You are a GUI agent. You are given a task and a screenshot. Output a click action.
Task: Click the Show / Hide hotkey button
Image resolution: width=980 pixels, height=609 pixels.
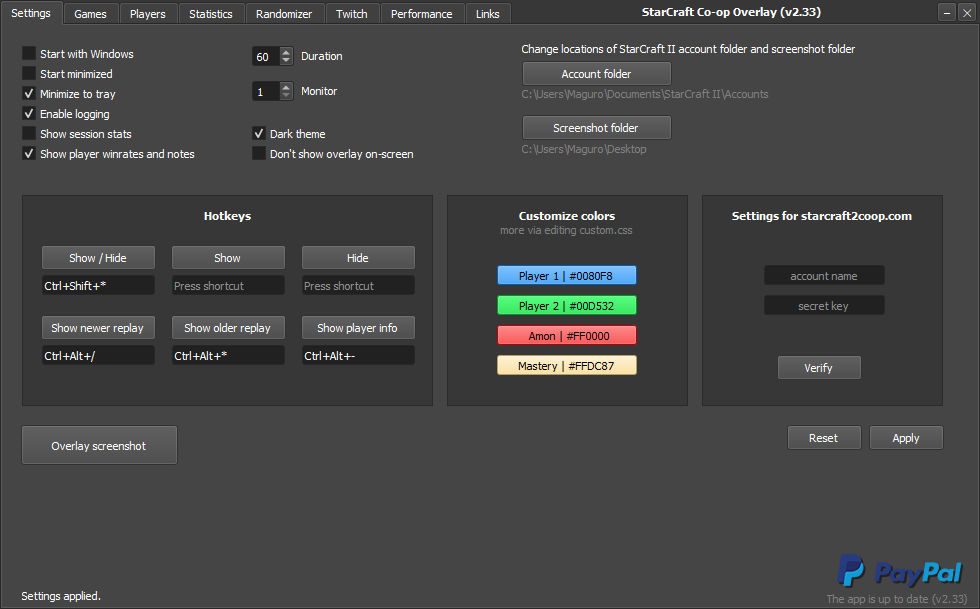click(98, 258)
